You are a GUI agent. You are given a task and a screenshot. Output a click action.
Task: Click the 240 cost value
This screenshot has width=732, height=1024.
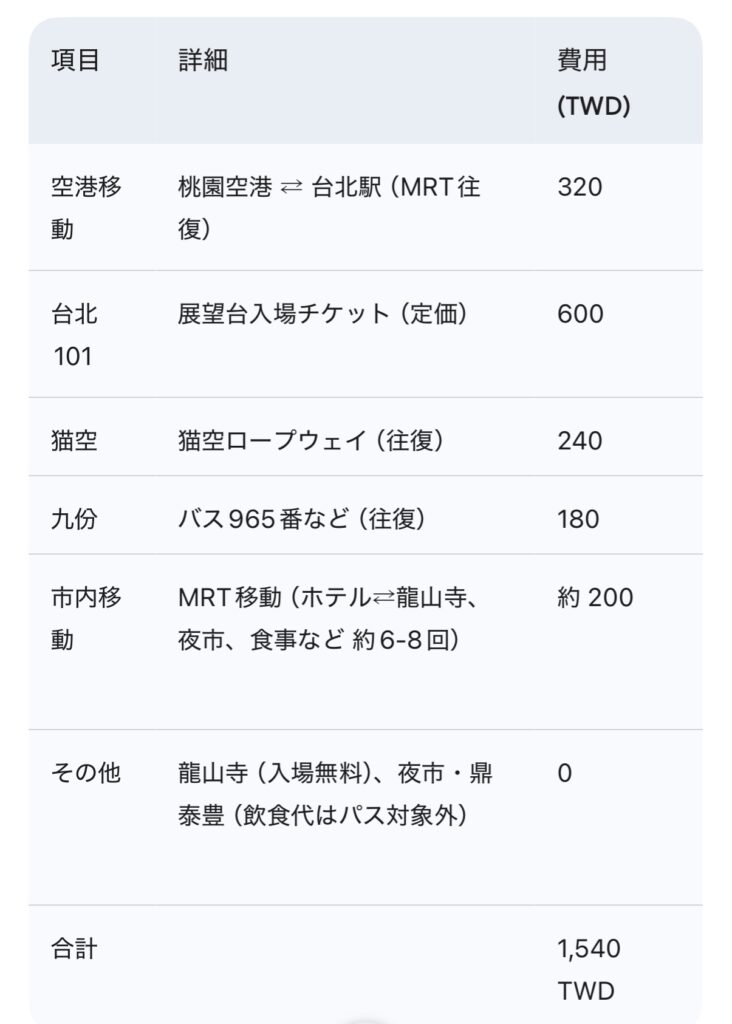pos(580,440)
